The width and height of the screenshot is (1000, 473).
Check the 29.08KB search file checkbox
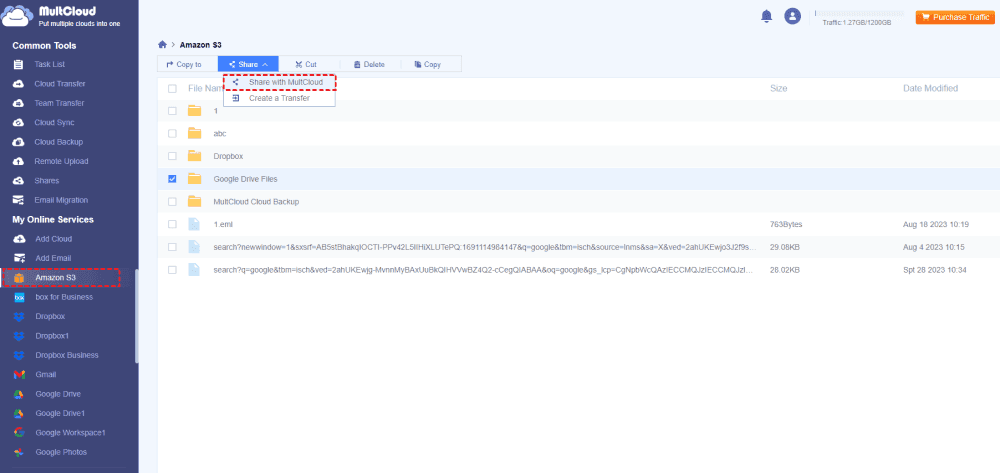coord(172,247)
